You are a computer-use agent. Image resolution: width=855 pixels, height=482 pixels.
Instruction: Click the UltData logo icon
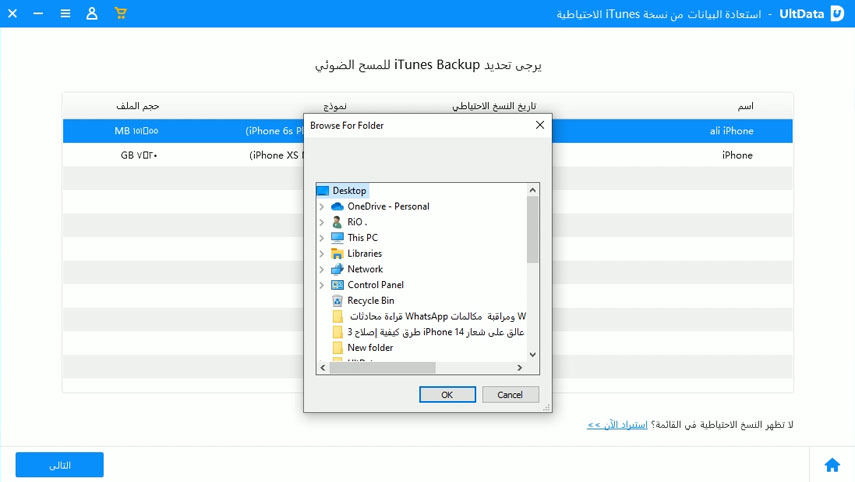[x=837, y=14]
